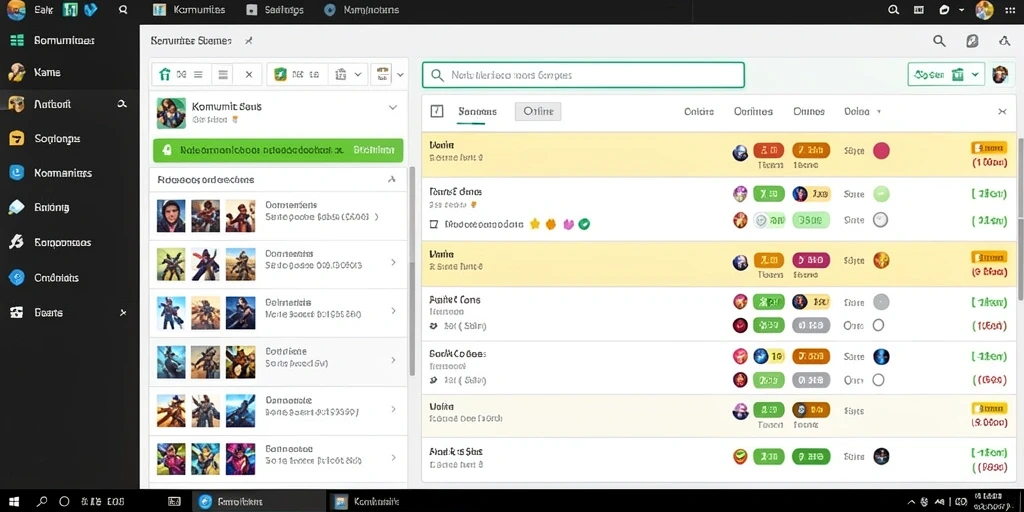Click the green home icon in the panel toolbar
1024x512 pixels.
[x=164, y=74]
